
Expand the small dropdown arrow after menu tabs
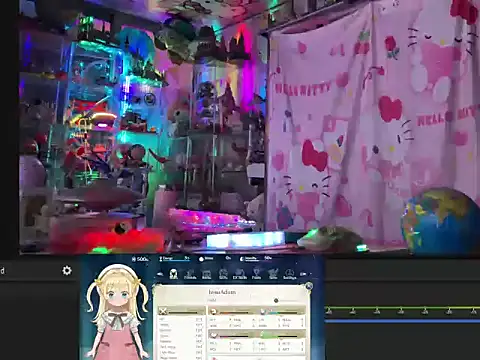[311, 274]
